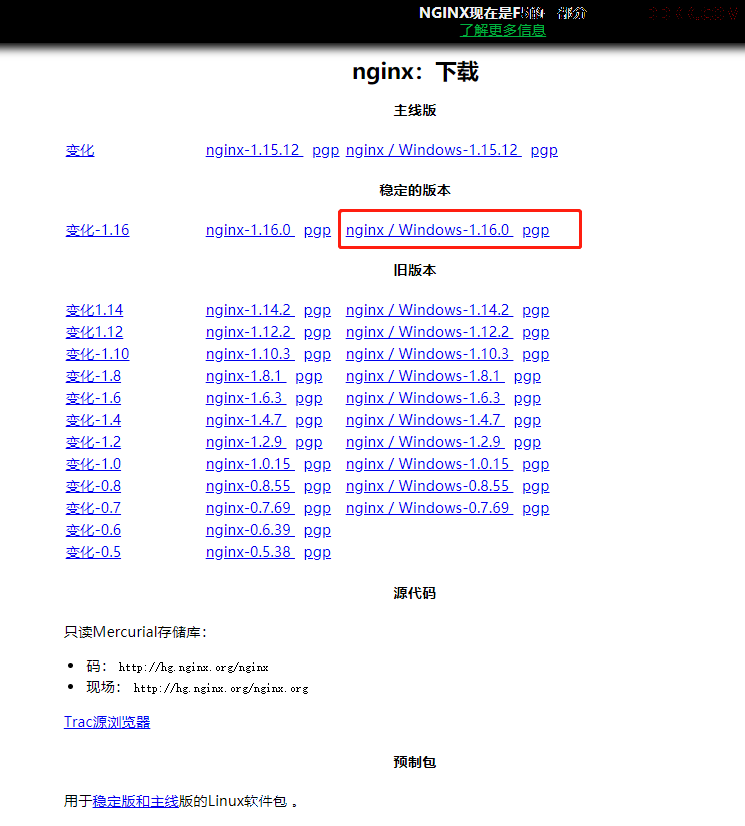Download nginx / Windows-1.10.3
The image size is (745, 826).
(x=429, y=355)
